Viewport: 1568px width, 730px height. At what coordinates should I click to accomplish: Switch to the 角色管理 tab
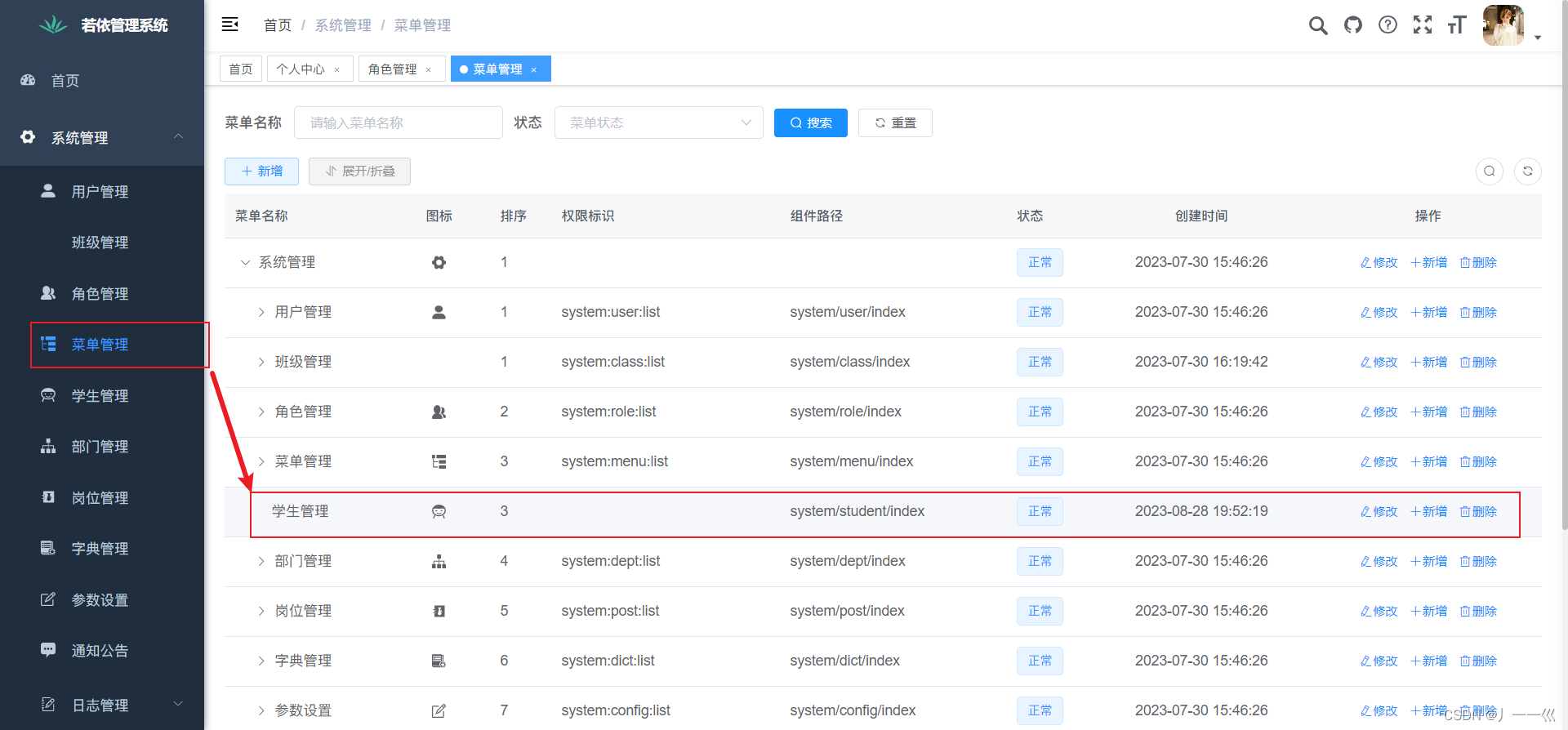pos(392,69)
